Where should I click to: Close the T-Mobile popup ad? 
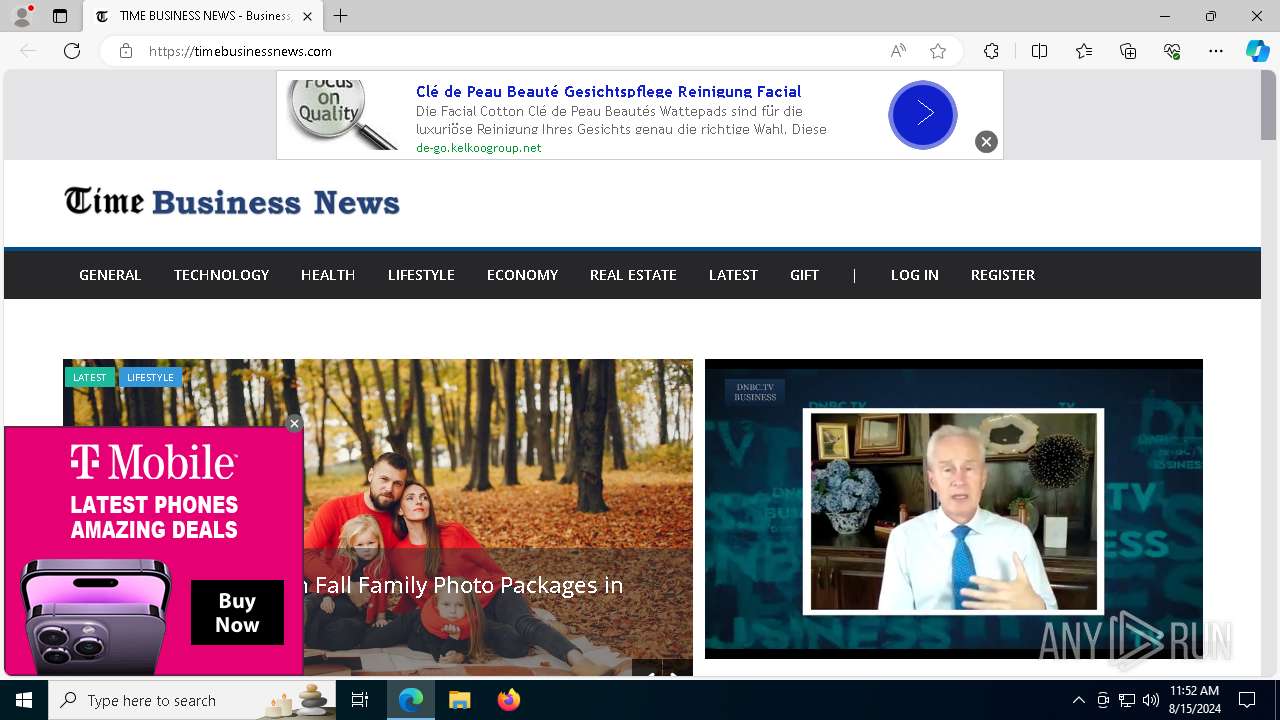click(x=294, y=424)
